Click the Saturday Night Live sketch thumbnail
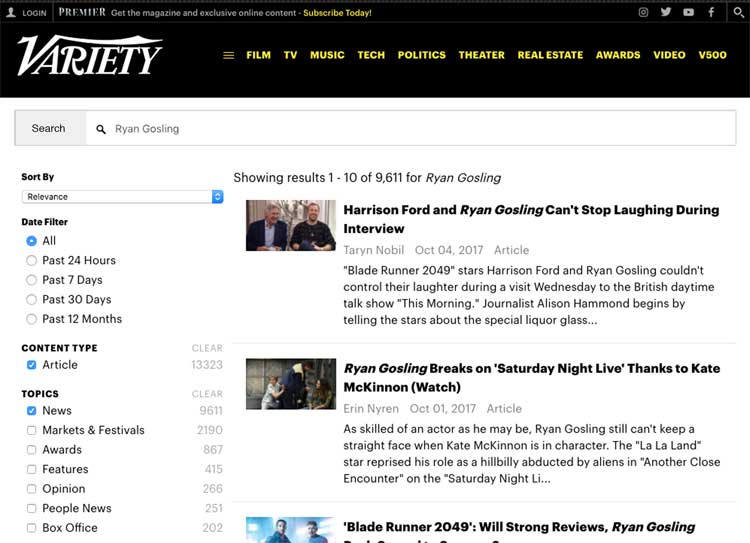This screenshot has width=750, height=543. (291, 384)
